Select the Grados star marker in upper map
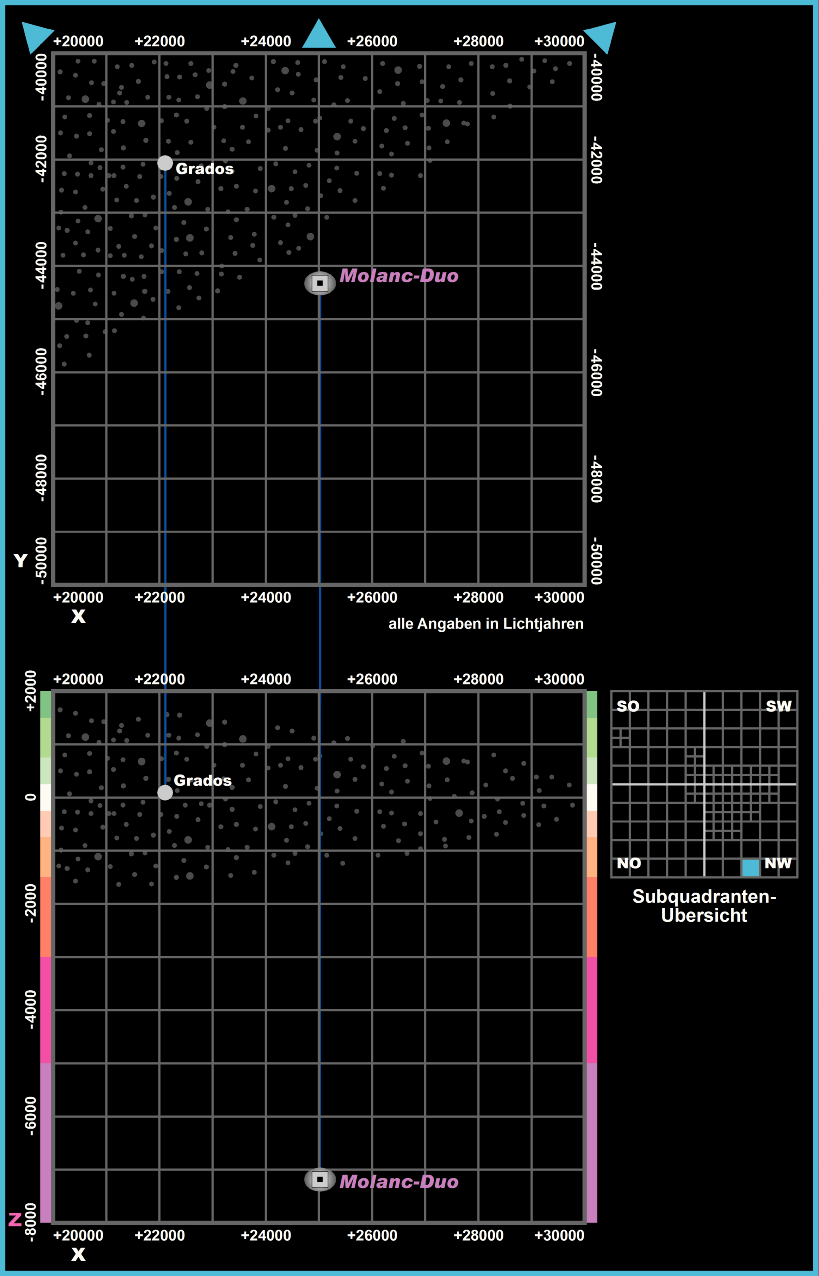The width and height of the screenshot is (819, 1276). click(165, 163)
